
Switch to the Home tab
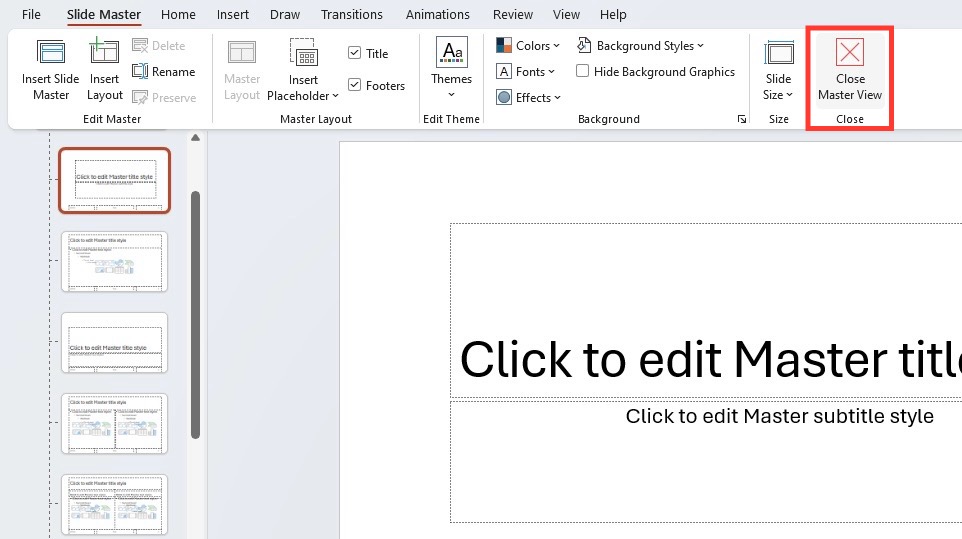178,14
